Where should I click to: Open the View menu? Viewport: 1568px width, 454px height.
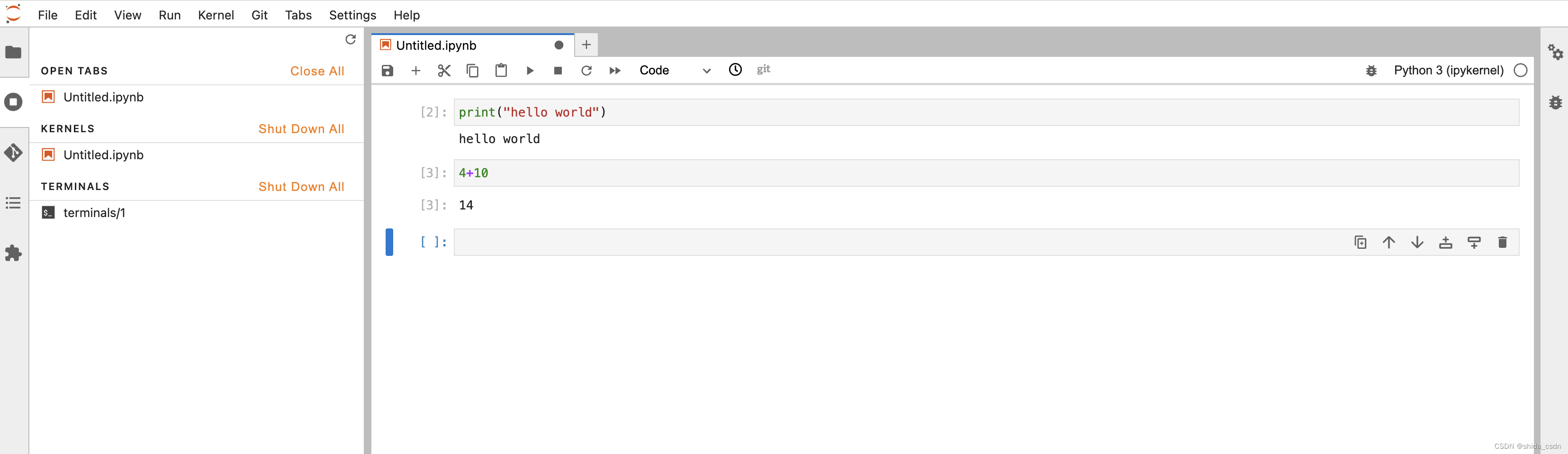128,15
